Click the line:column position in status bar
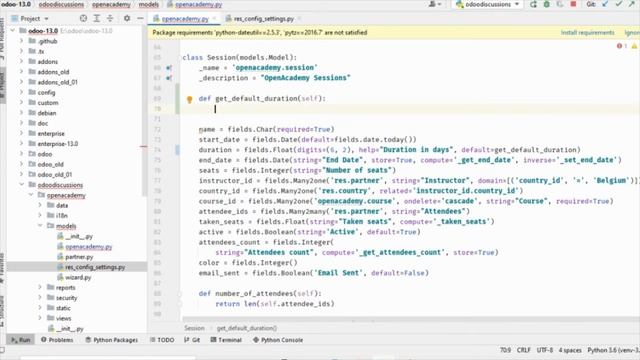Image resolution: width=640 pixels, height=360 pixels. (x=505, y=350)
